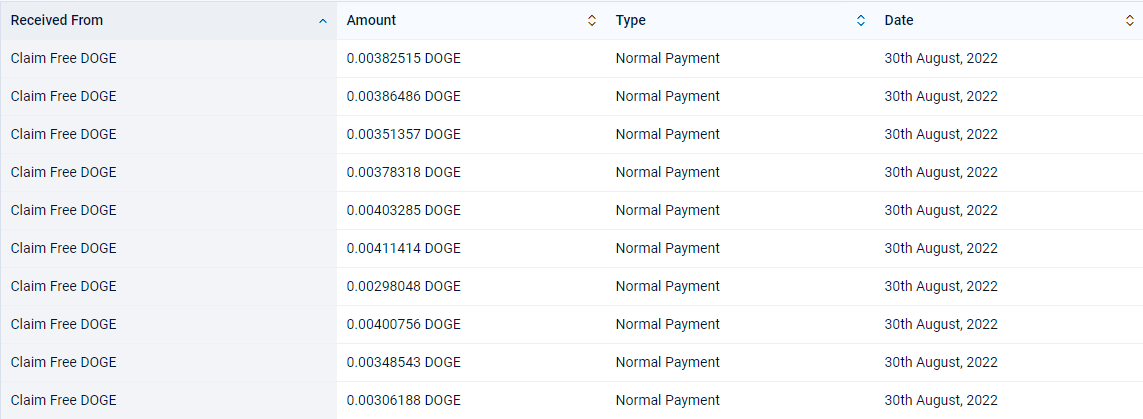Select the Type column header label
This screenshot has height=419, width=1143.
click(x=631, y=20)
